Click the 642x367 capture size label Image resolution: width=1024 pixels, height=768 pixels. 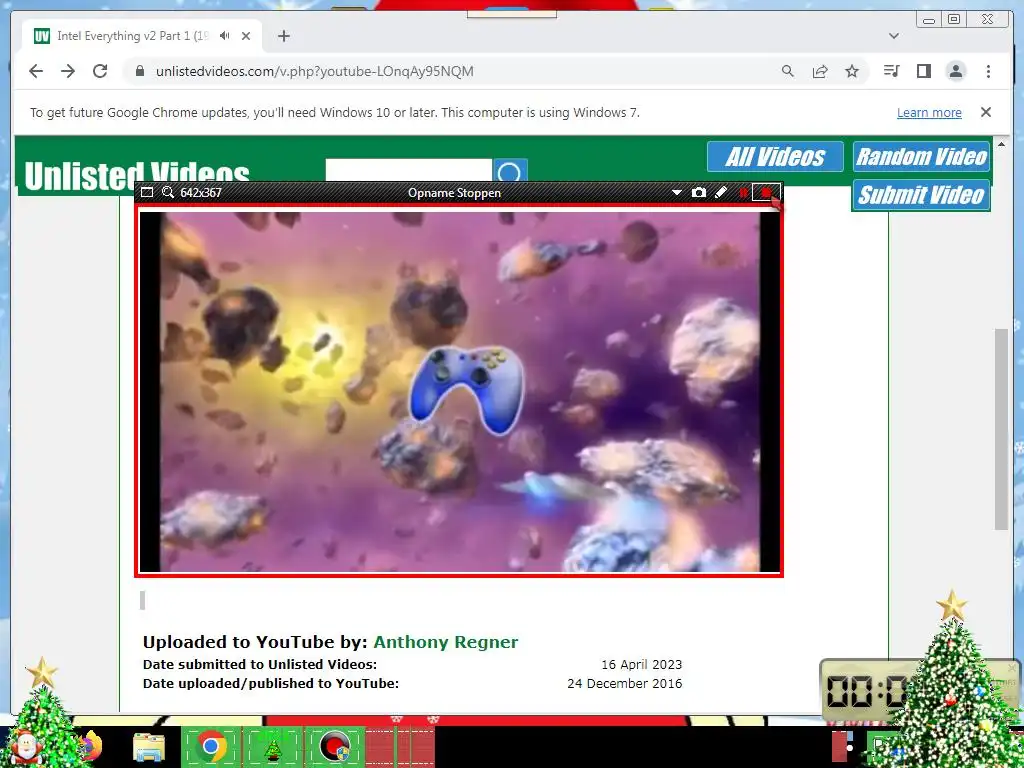(201, 193)
